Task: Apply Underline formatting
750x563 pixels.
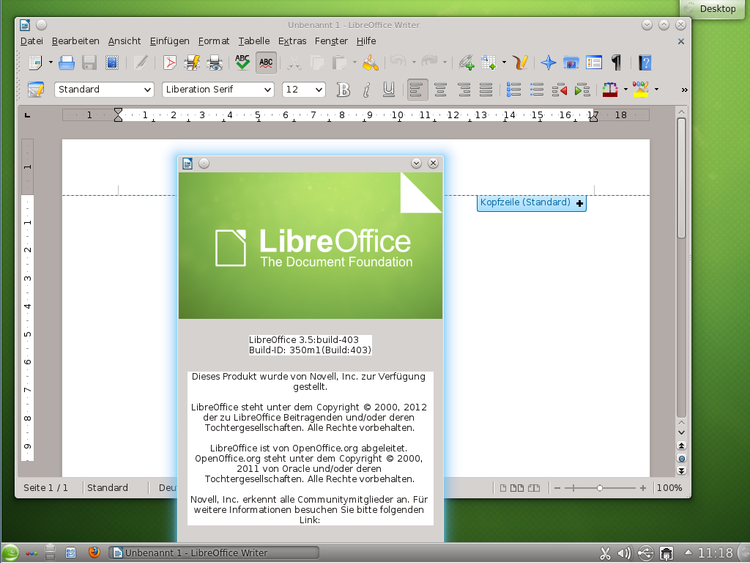Action: pyautogui.click(x=388, y=90)
